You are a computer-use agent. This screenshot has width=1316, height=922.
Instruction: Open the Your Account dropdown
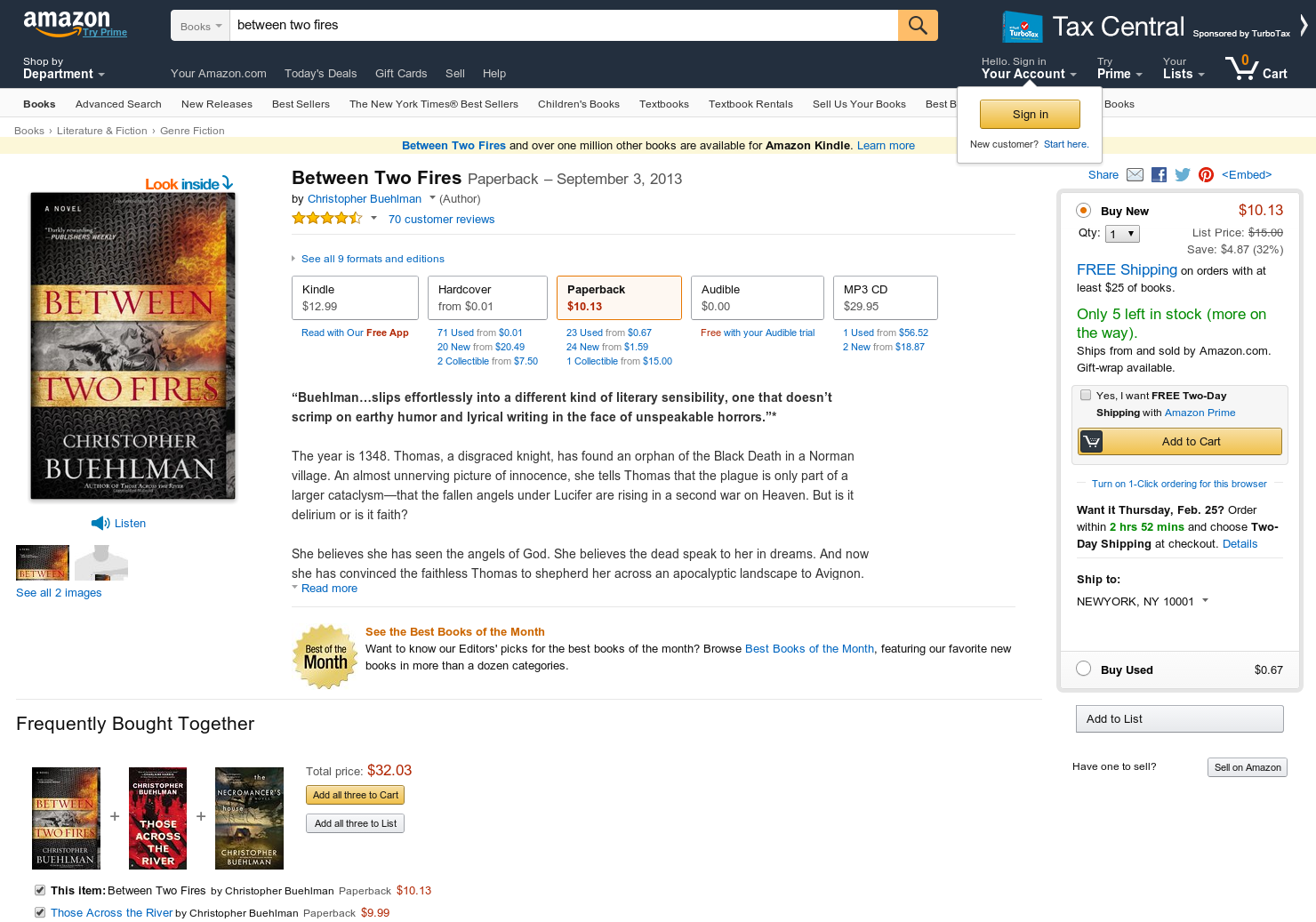coord(1029,68)
